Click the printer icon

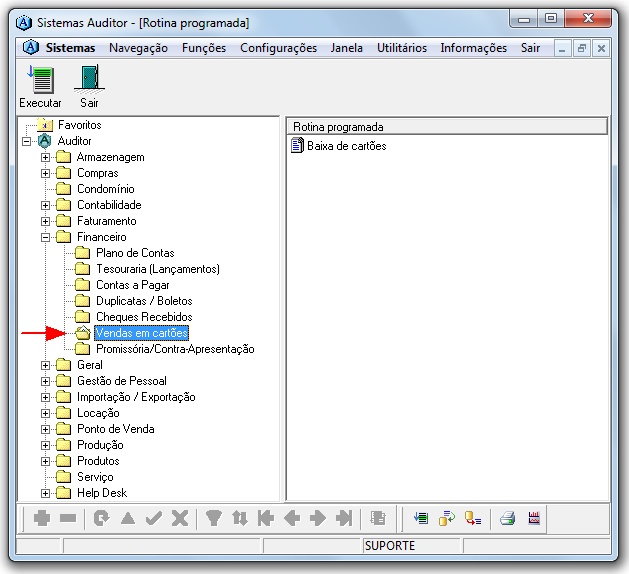tap(507, 518)
